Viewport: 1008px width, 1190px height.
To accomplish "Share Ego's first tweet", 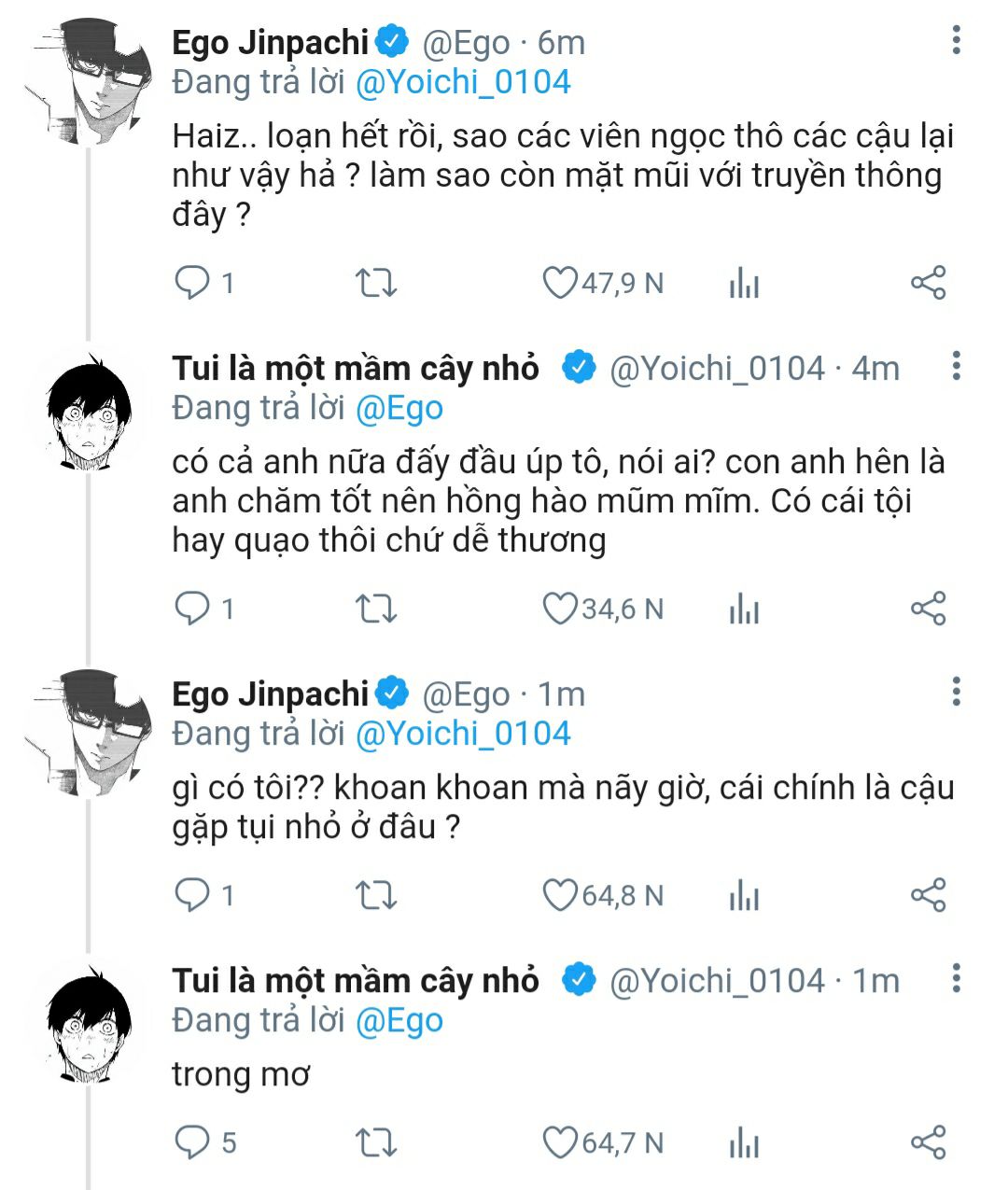I will 928,283.
